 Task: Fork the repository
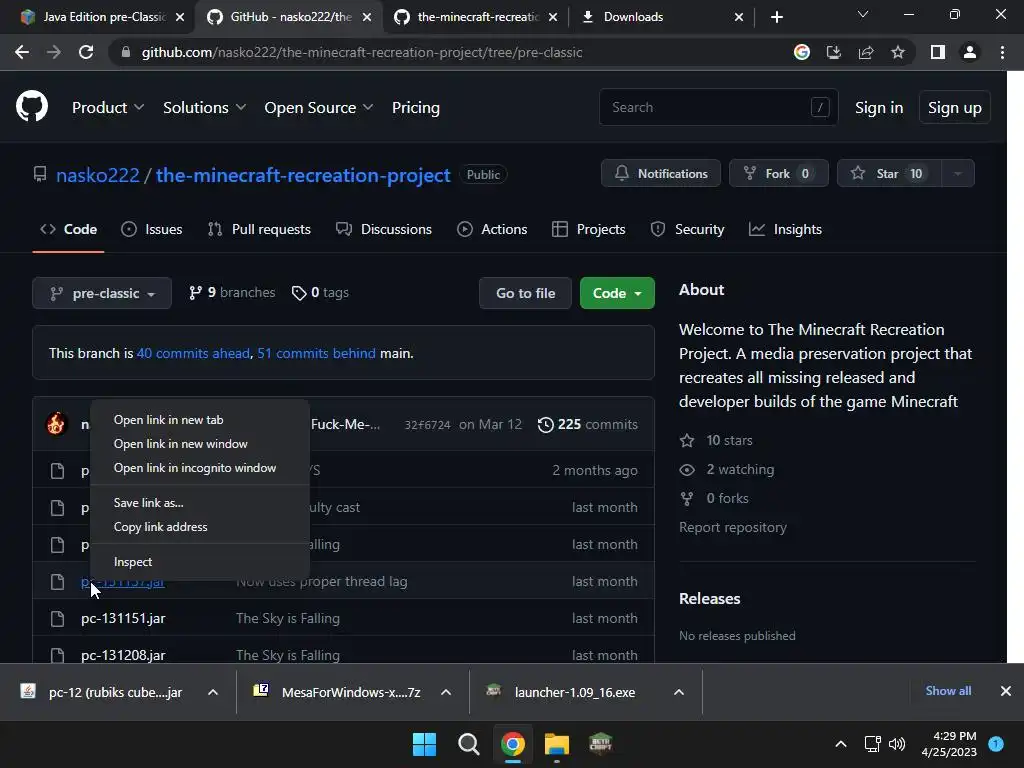[779, 174]
